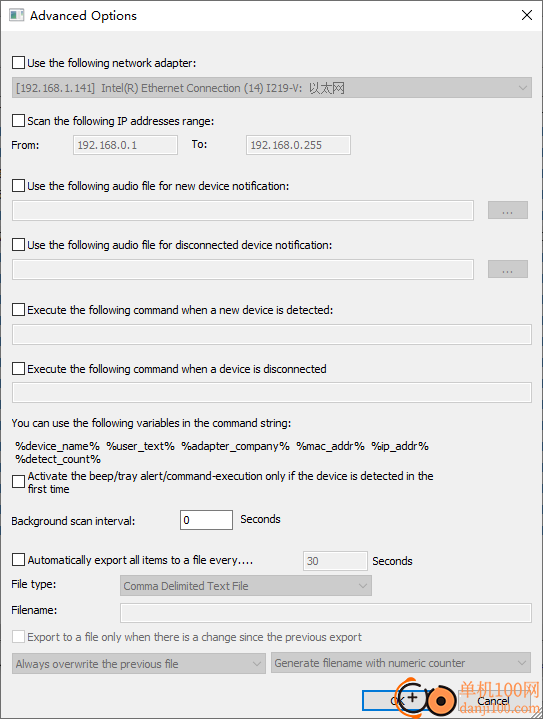
Task: Click the Advanced Options window icon
Action: 16,15
